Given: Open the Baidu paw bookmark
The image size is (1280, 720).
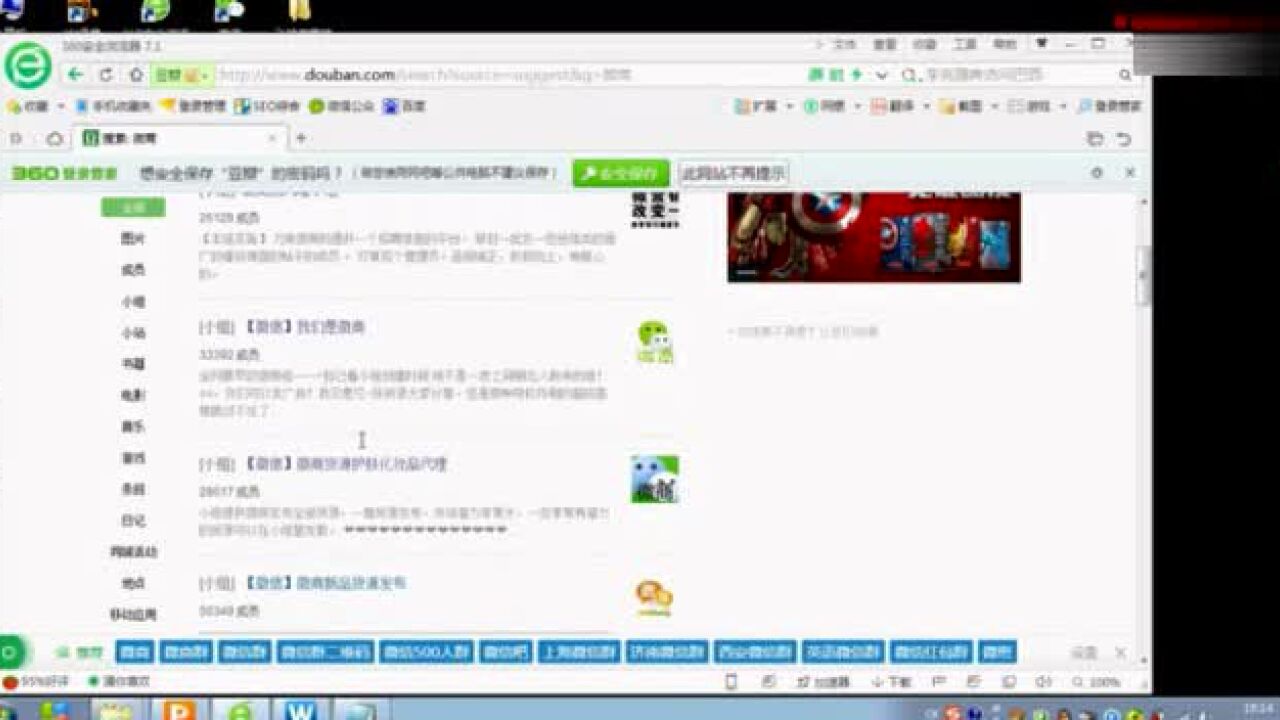Looking at the screenshot, I should pos(405,106).
